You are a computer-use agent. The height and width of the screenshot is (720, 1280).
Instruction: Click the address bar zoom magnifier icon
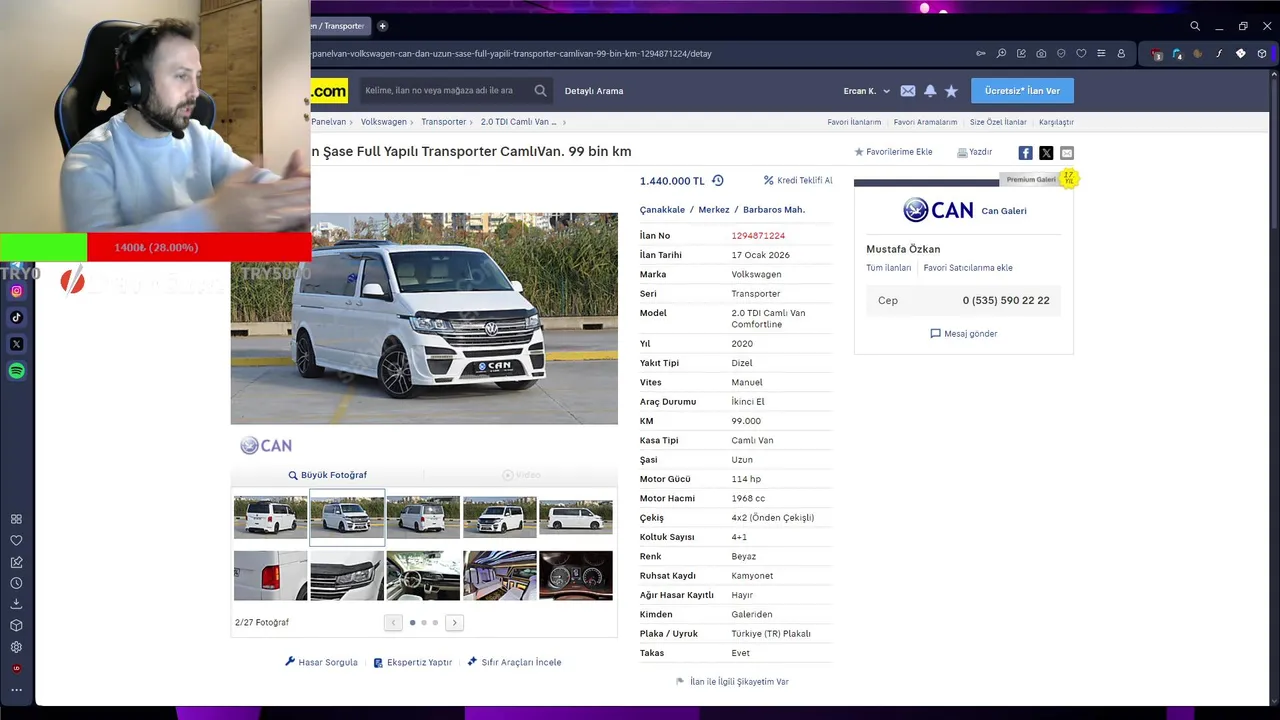(x=1001, y=54)
